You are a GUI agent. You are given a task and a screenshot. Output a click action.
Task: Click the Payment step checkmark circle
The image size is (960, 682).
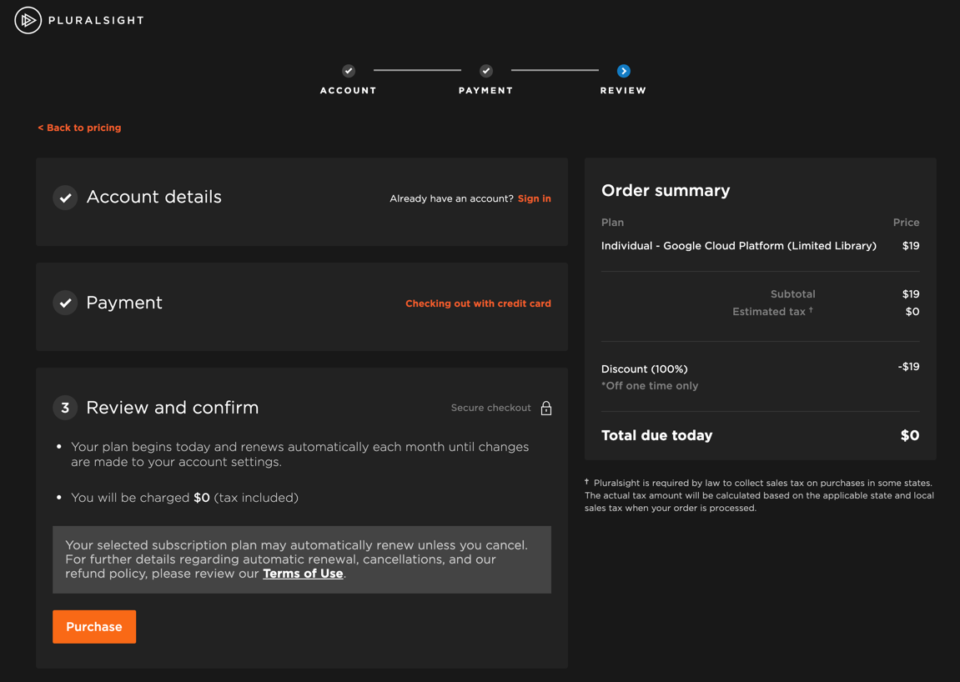(486, 71)
